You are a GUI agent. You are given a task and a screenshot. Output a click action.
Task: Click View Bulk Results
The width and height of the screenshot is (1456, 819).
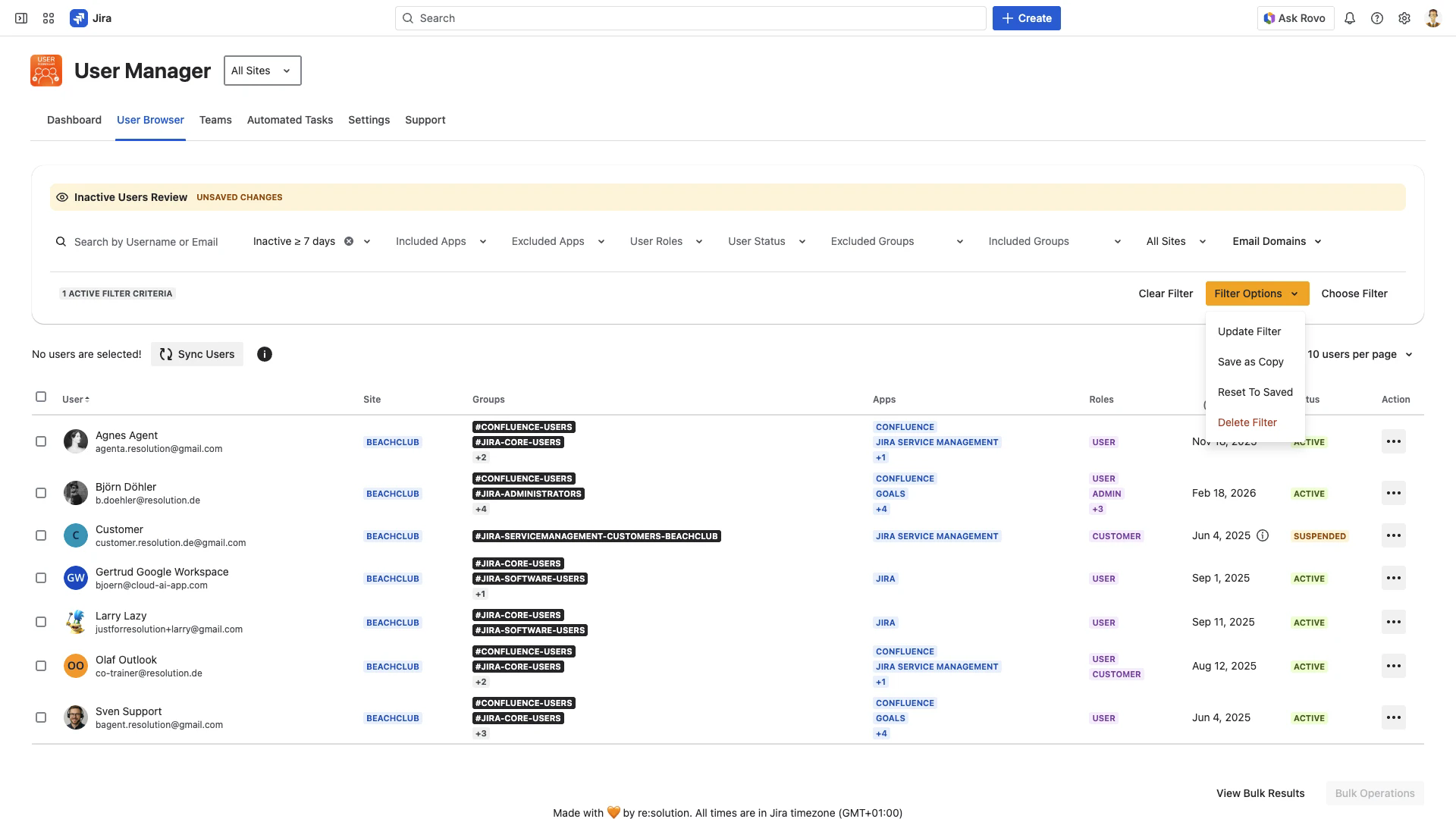tap(1260, 793)
